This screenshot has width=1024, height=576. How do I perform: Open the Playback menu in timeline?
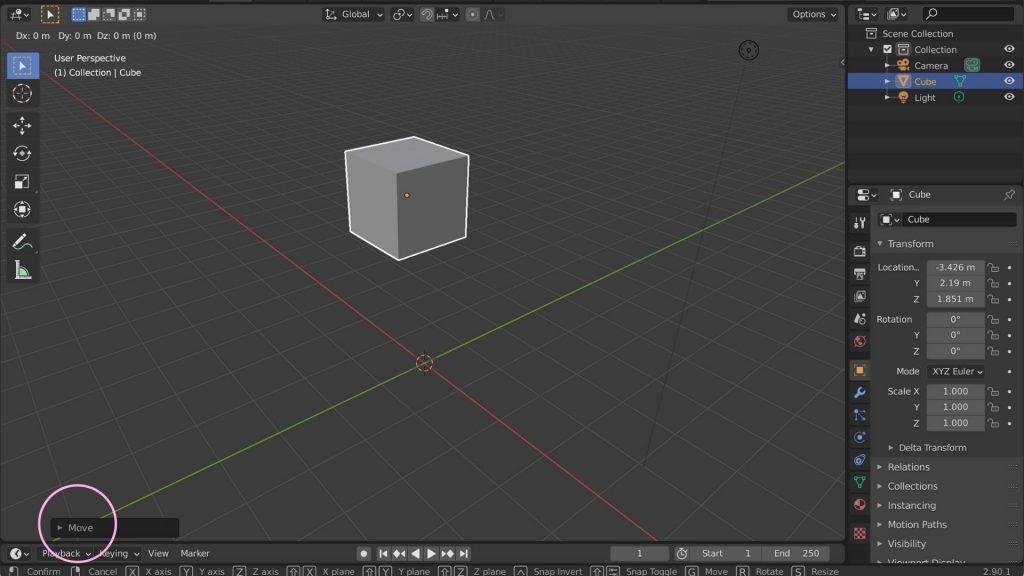point(66,554)
